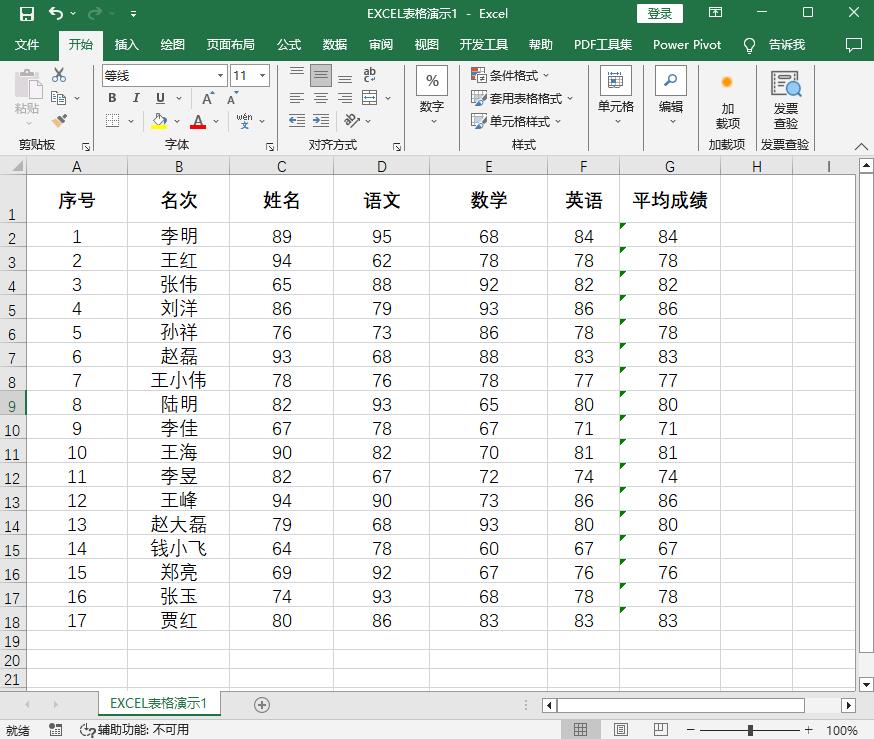Click the Undo arrow icon

click(x=55, y=13)
